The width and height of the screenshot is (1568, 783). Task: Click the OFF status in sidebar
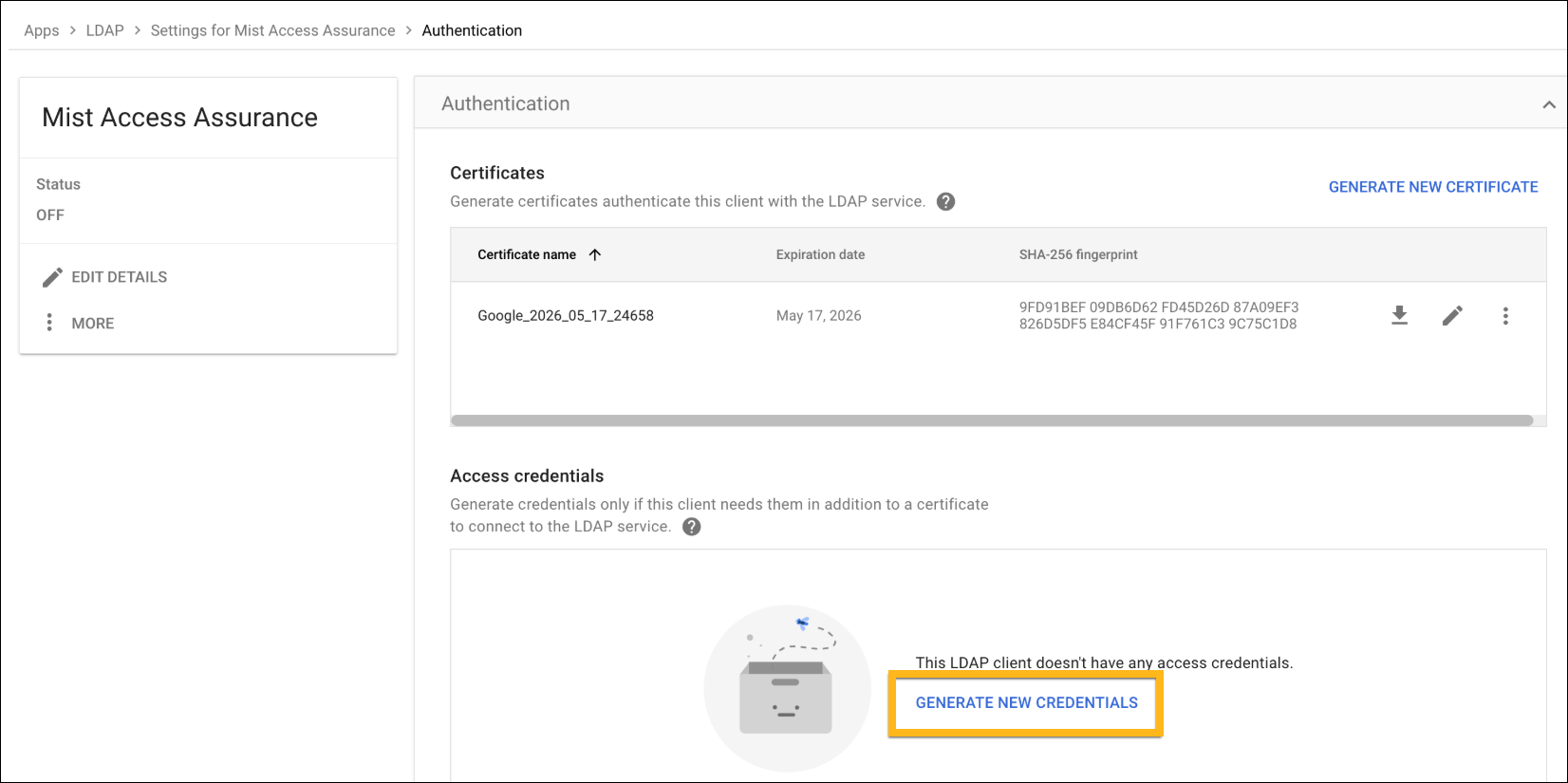[x=50, y=215]
